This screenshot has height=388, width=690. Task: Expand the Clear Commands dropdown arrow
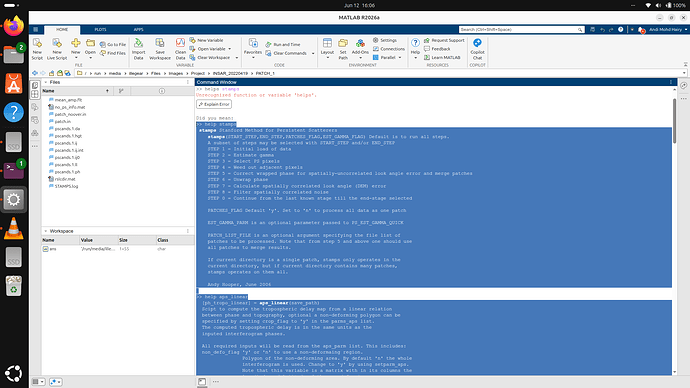pos(313,53)
